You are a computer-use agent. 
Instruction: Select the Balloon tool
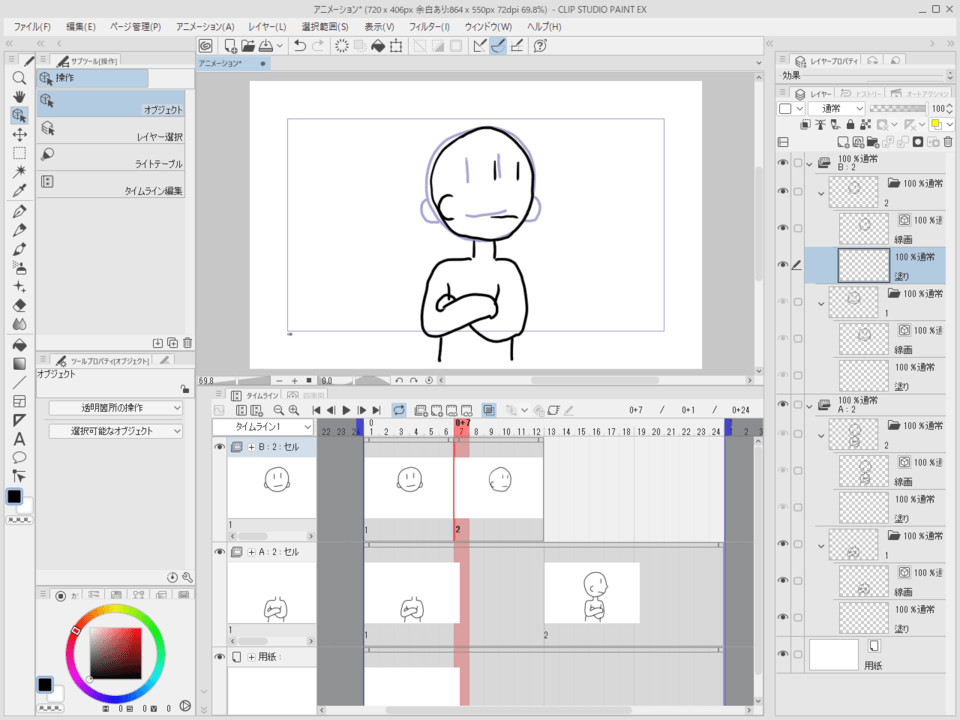[x=20, y=457]
